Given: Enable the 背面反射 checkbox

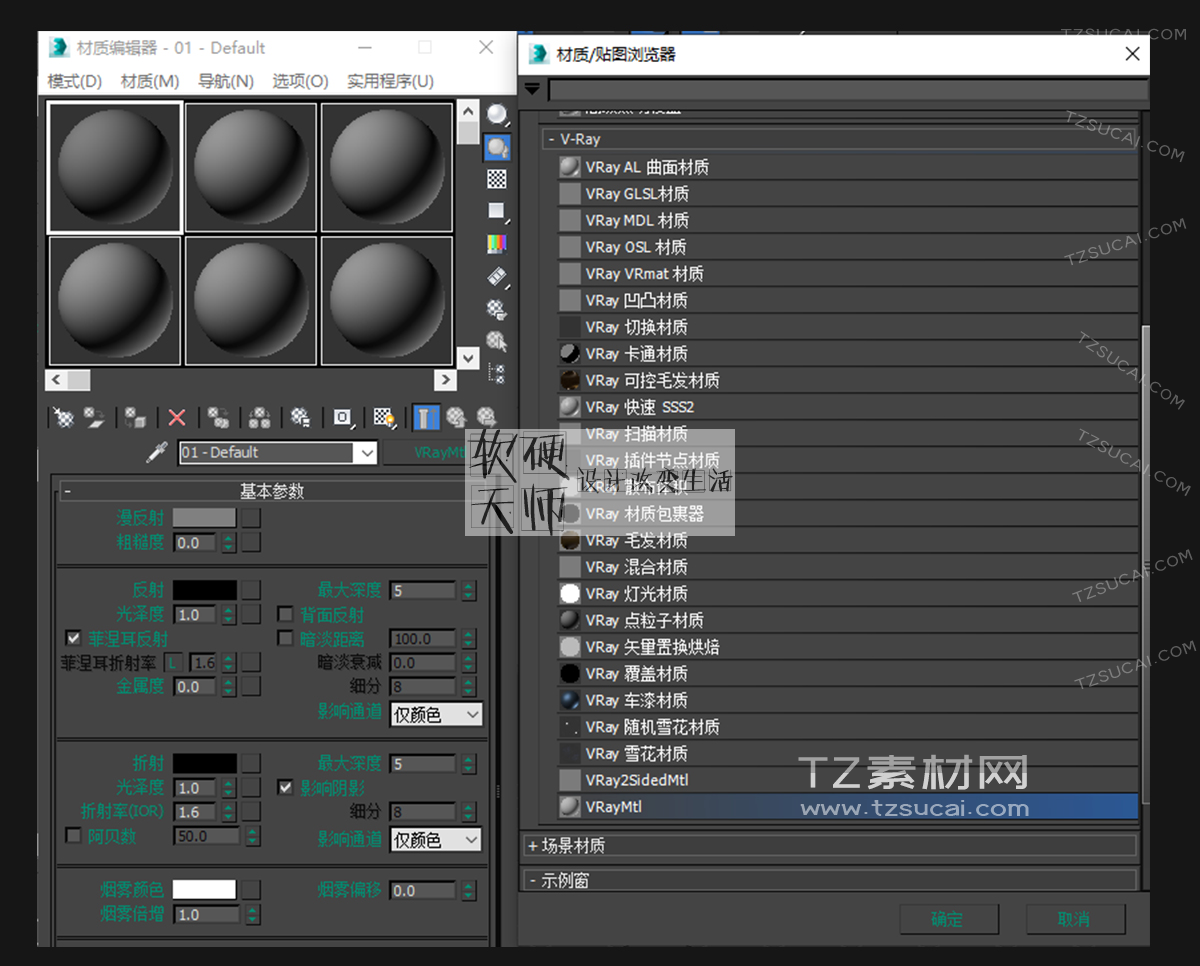Looking at the screenshot, I should [x=285, y=614].
